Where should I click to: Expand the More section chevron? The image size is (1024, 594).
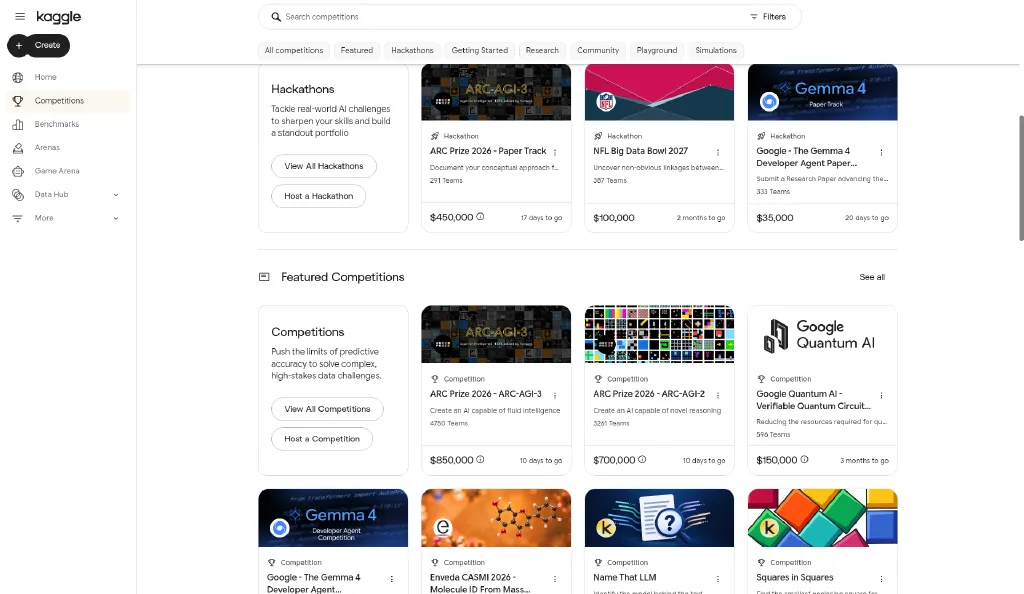pyautogui.click(x=116, y=218)
